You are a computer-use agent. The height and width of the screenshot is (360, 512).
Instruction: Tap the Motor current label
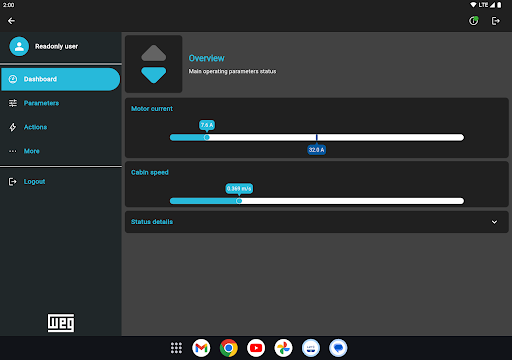(152, 109)
